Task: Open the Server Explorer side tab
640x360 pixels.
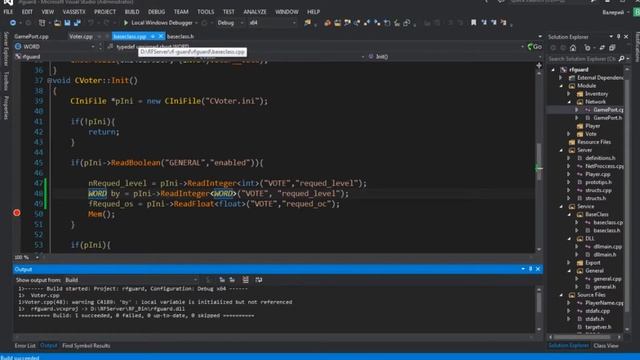Action: tap(6, 49)
